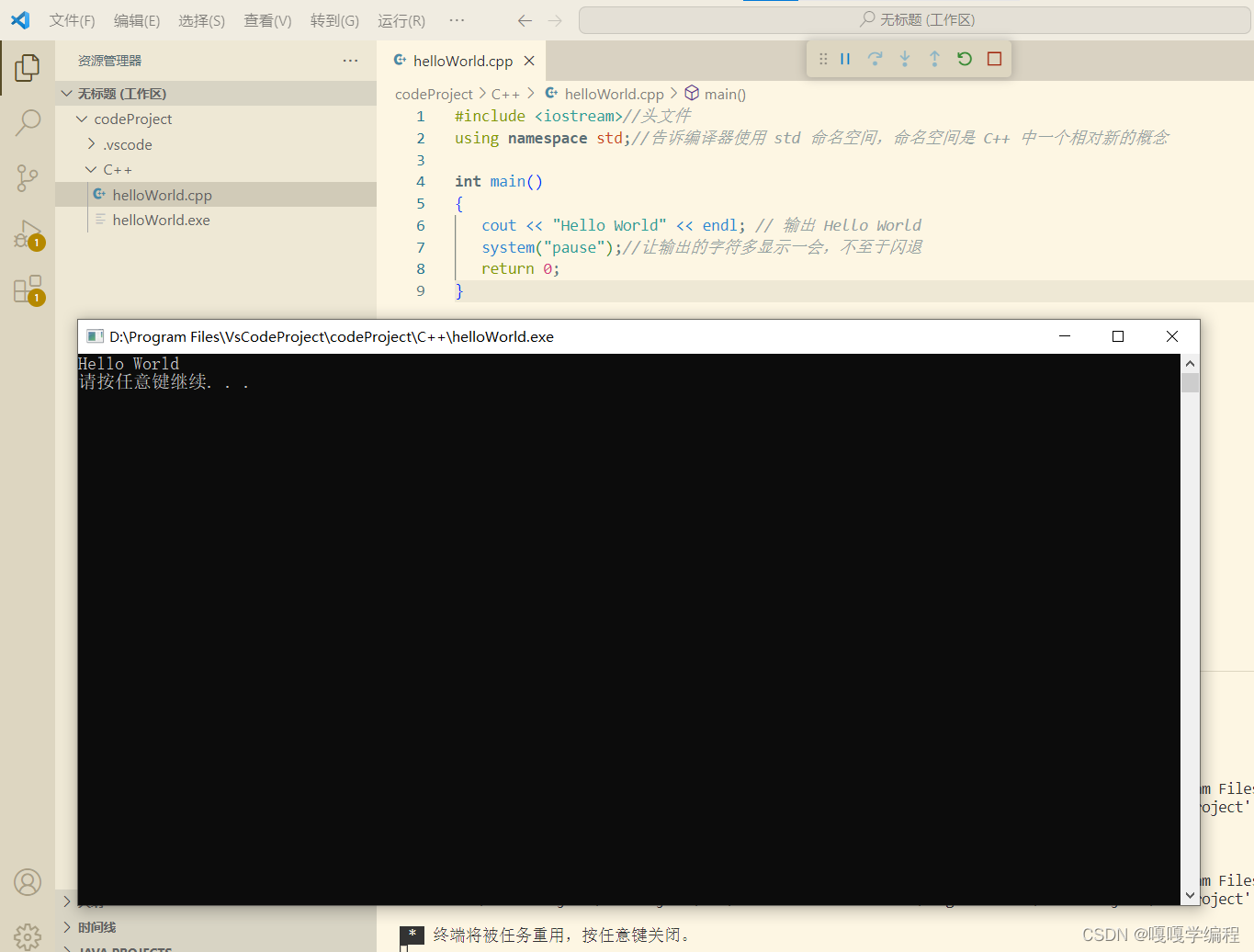Collapse the codeProject folder

tap(216, 119)
